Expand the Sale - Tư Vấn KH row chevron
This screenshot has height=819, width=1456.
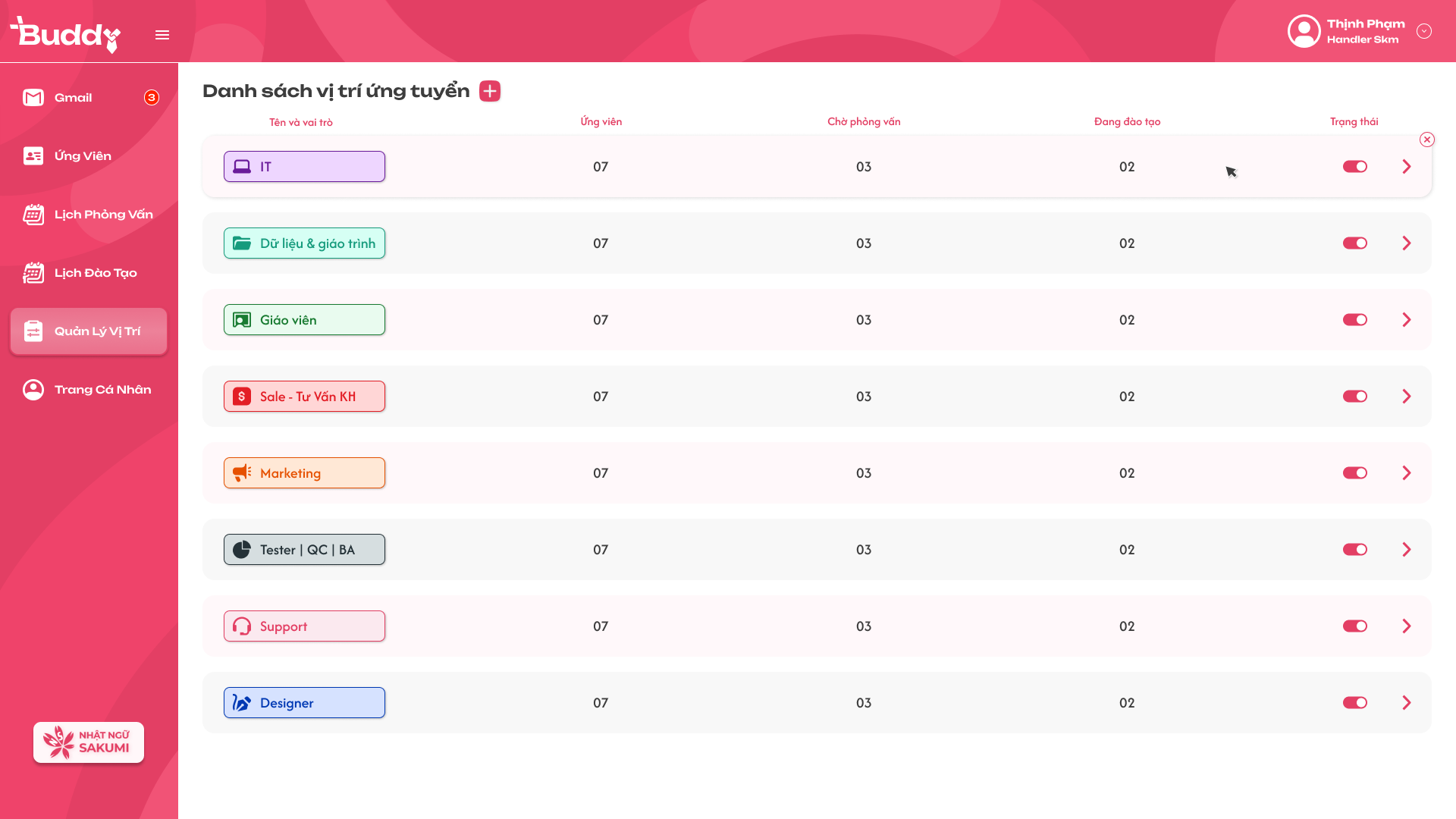1407,397
